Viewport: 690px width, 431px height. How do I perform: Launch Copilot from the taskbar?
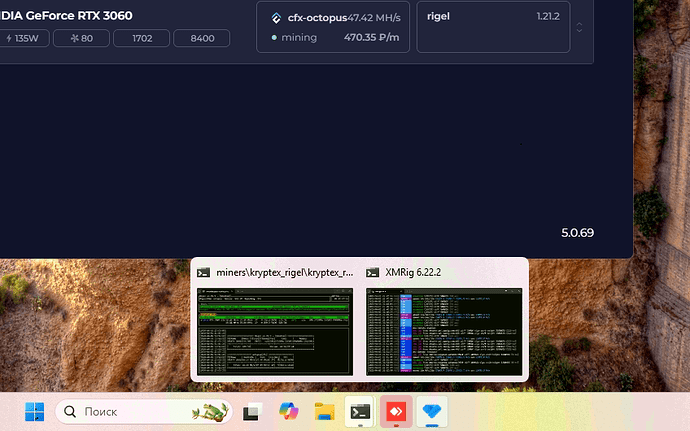click(288, 411)
